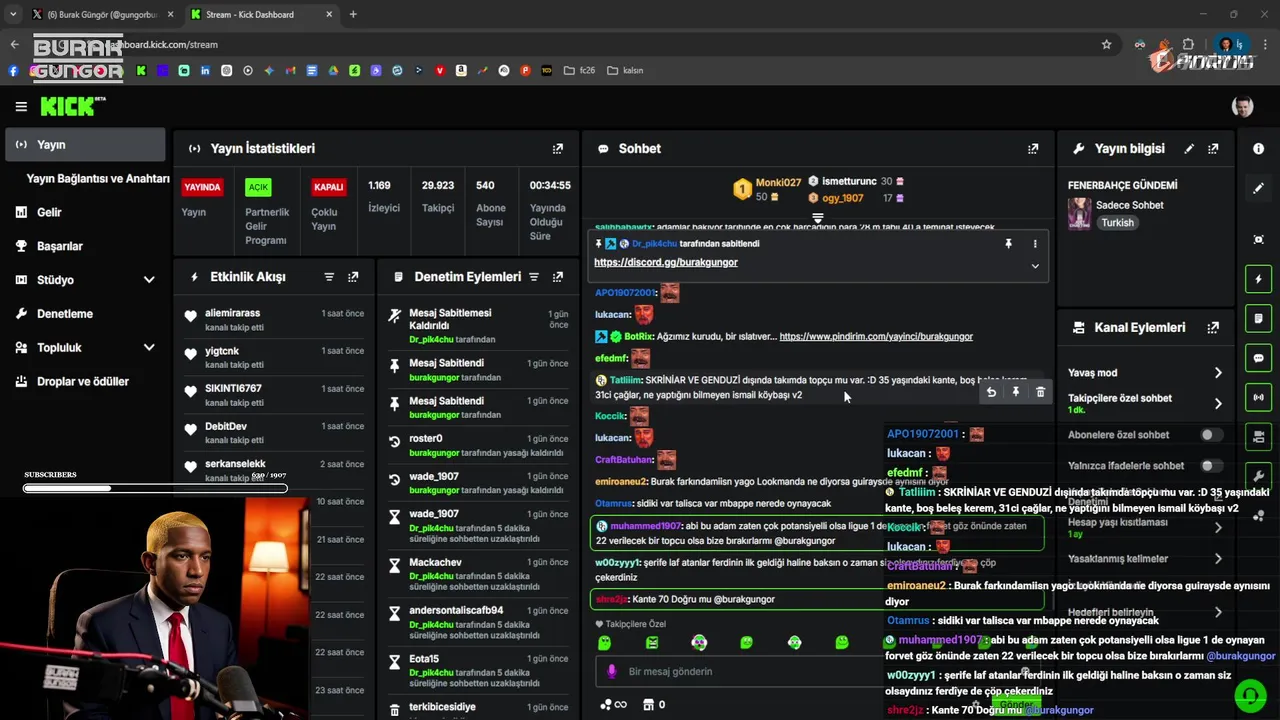Toggle Abonelere özel sohbet switch
The image size is (1280, 720).
(x=1211, y=435)
